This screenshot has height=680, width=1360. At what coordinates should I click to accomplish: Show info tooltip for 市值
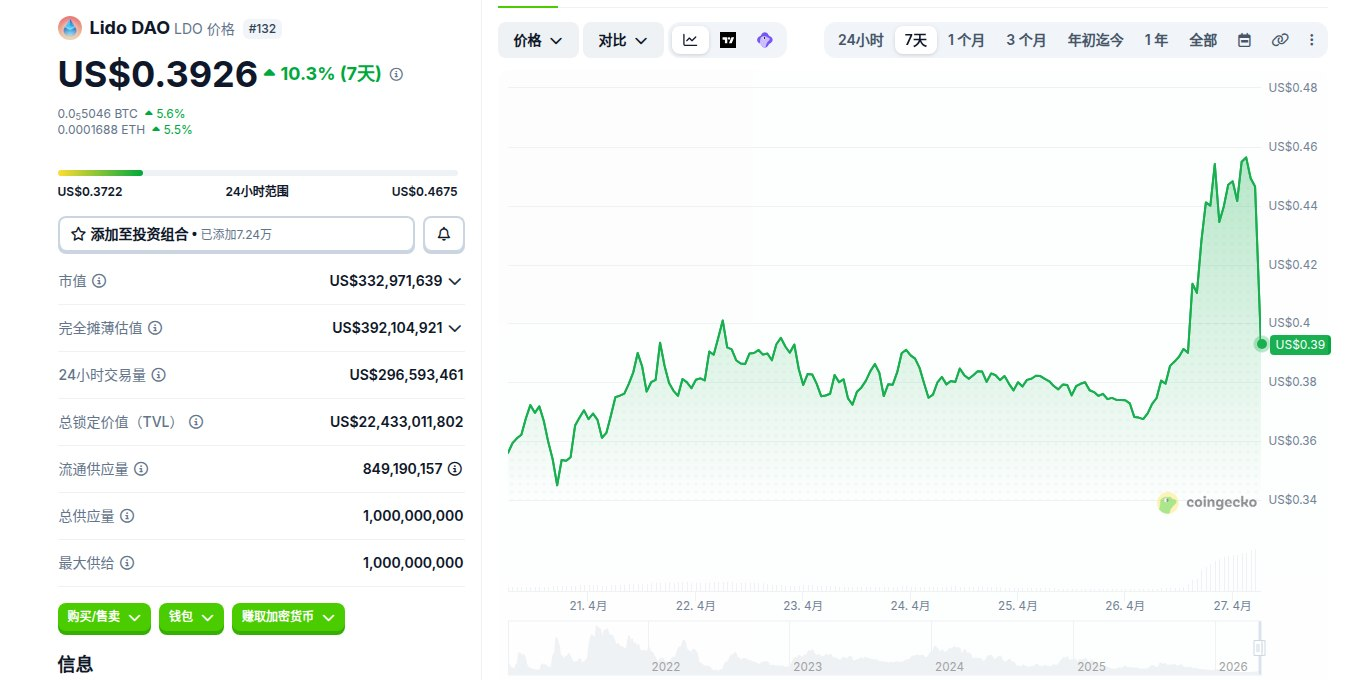(99, 281)
